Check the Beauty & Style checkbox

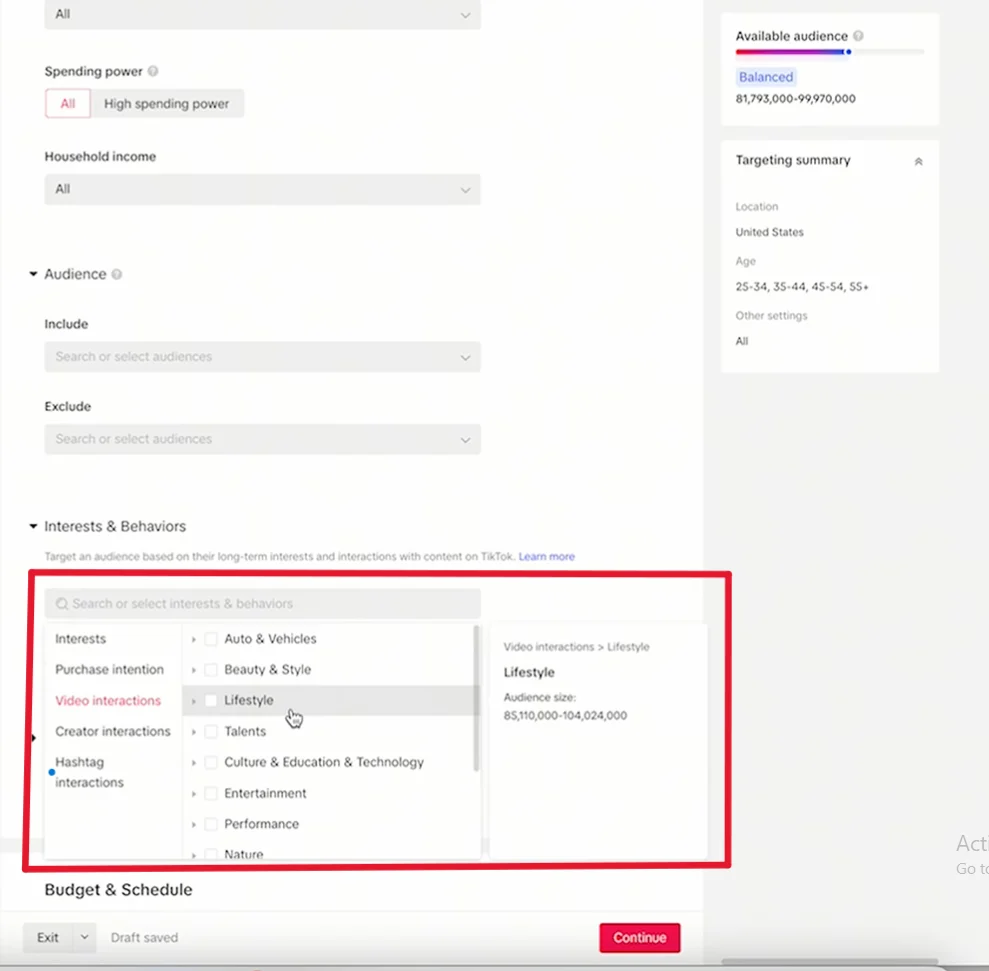click(x=211, y=669)
